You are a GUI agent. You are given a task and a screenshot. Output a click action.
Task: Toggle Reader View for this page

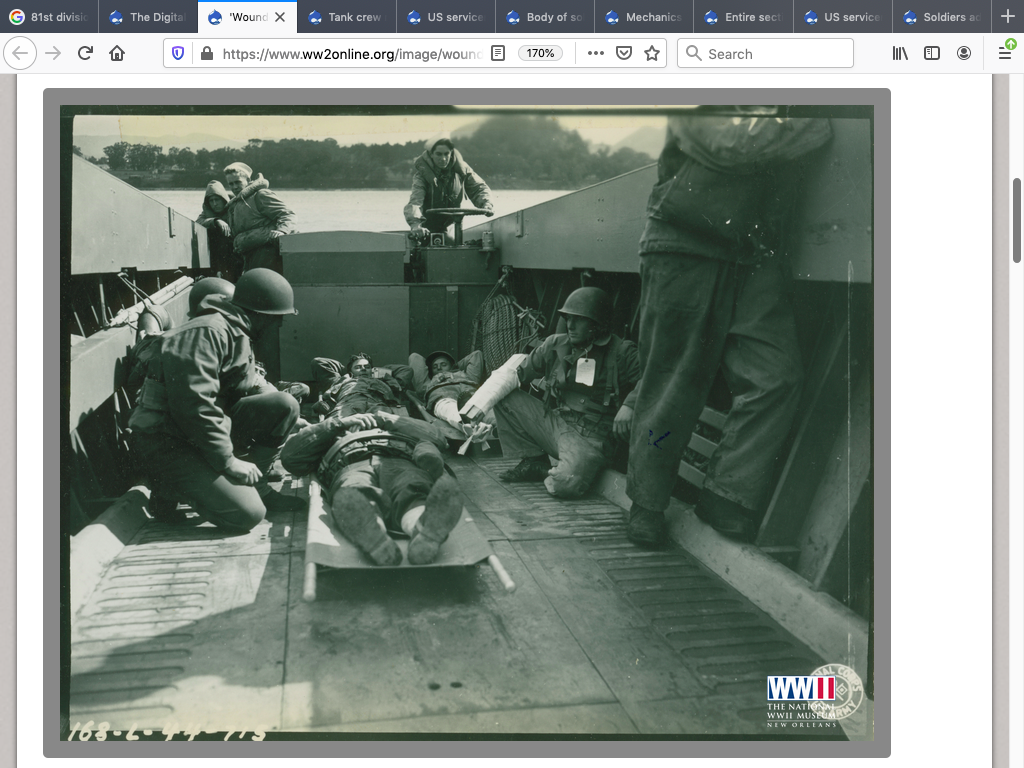coord(498,53)
